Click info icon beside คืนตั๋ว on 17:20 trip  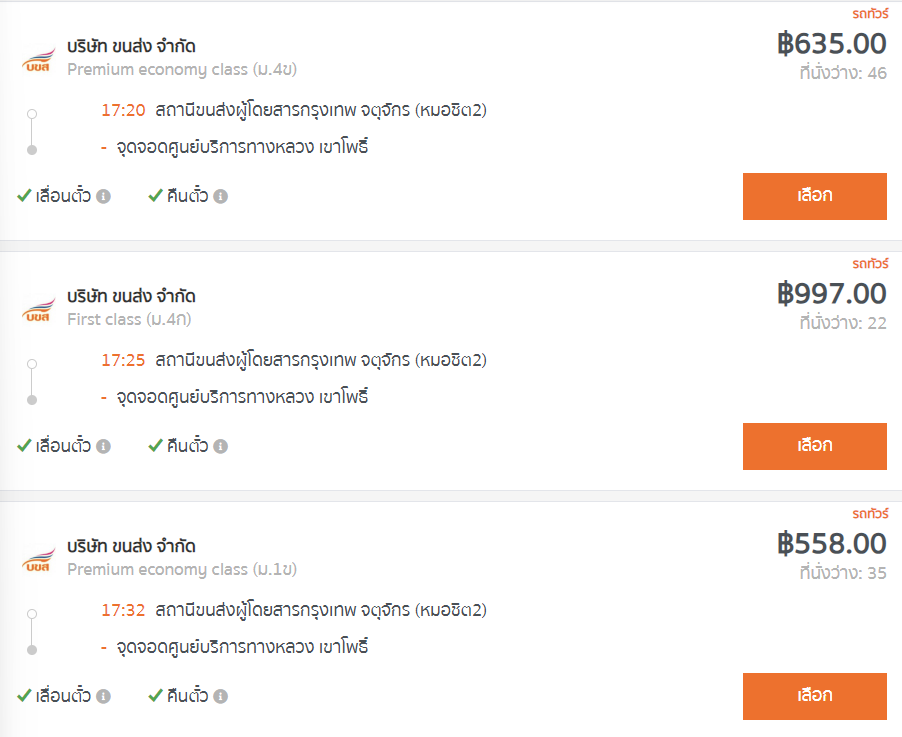(x=220, y=197)
